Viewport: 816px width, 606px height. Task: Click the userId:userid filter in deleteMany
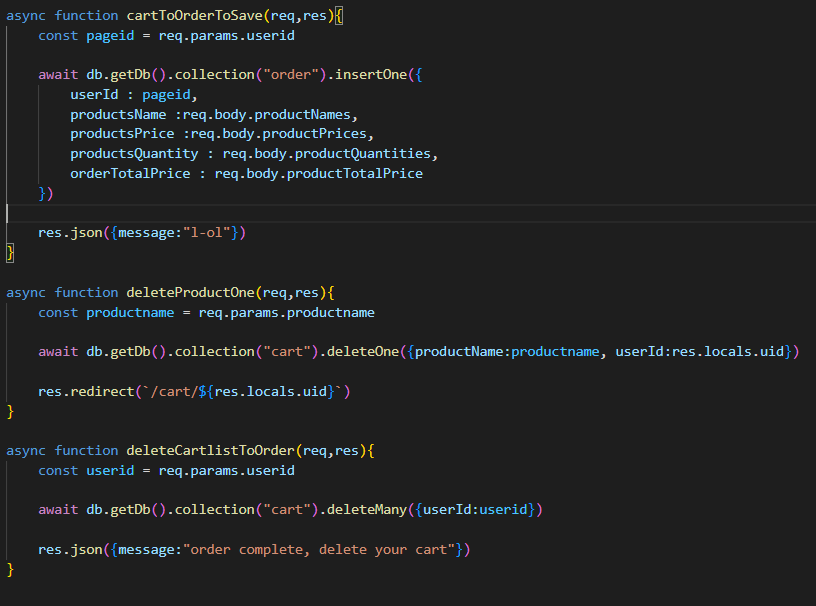[x=475, y=510]
